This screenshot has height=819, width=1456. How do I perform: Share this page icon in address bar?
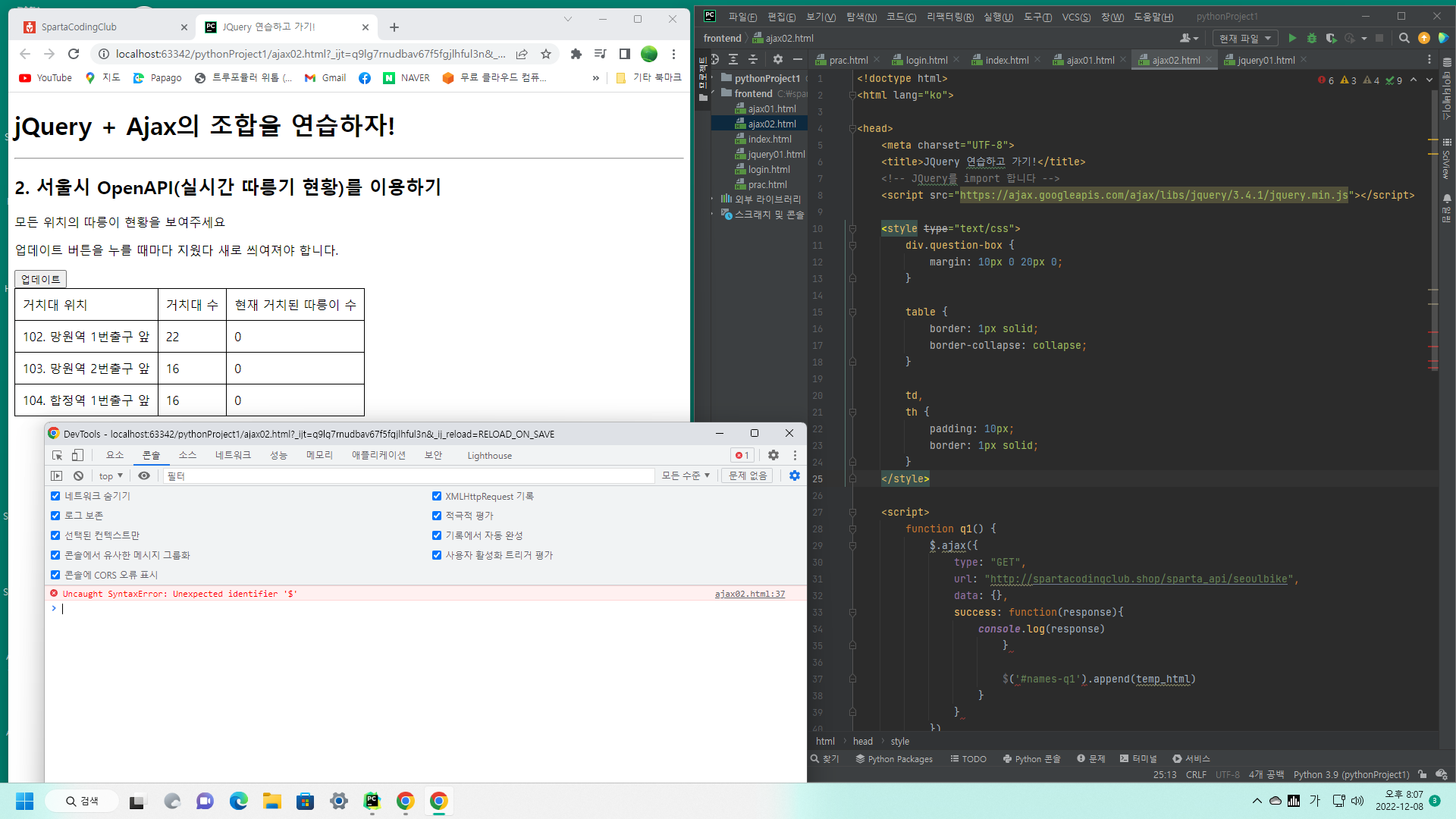(x=522, y=54)
